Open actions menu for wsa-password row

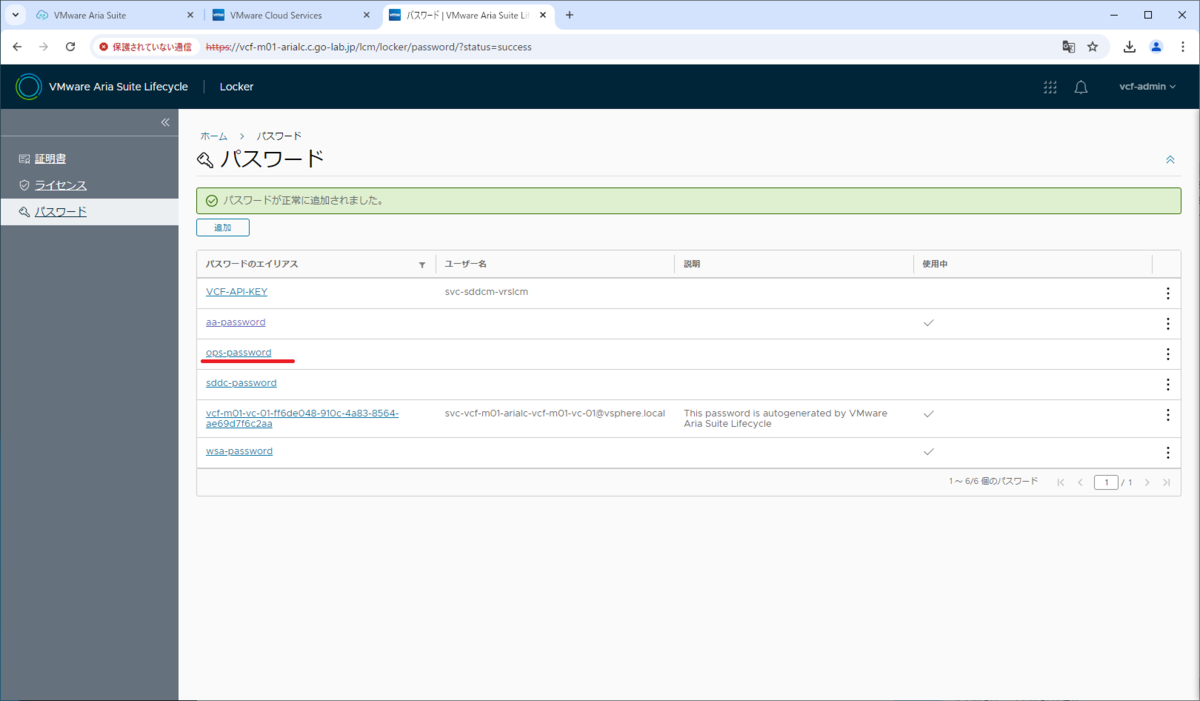point(1167,453)
